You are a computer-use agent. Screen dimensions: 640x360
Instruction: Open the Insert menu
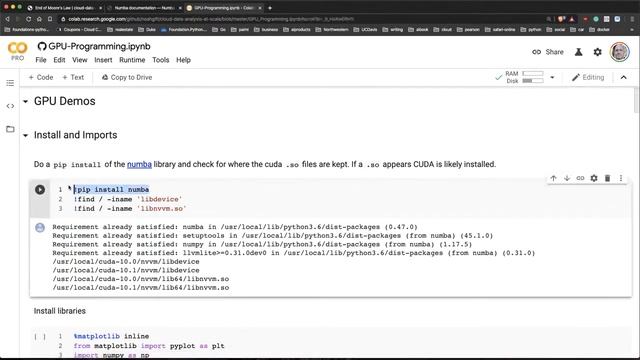point(103,60)
